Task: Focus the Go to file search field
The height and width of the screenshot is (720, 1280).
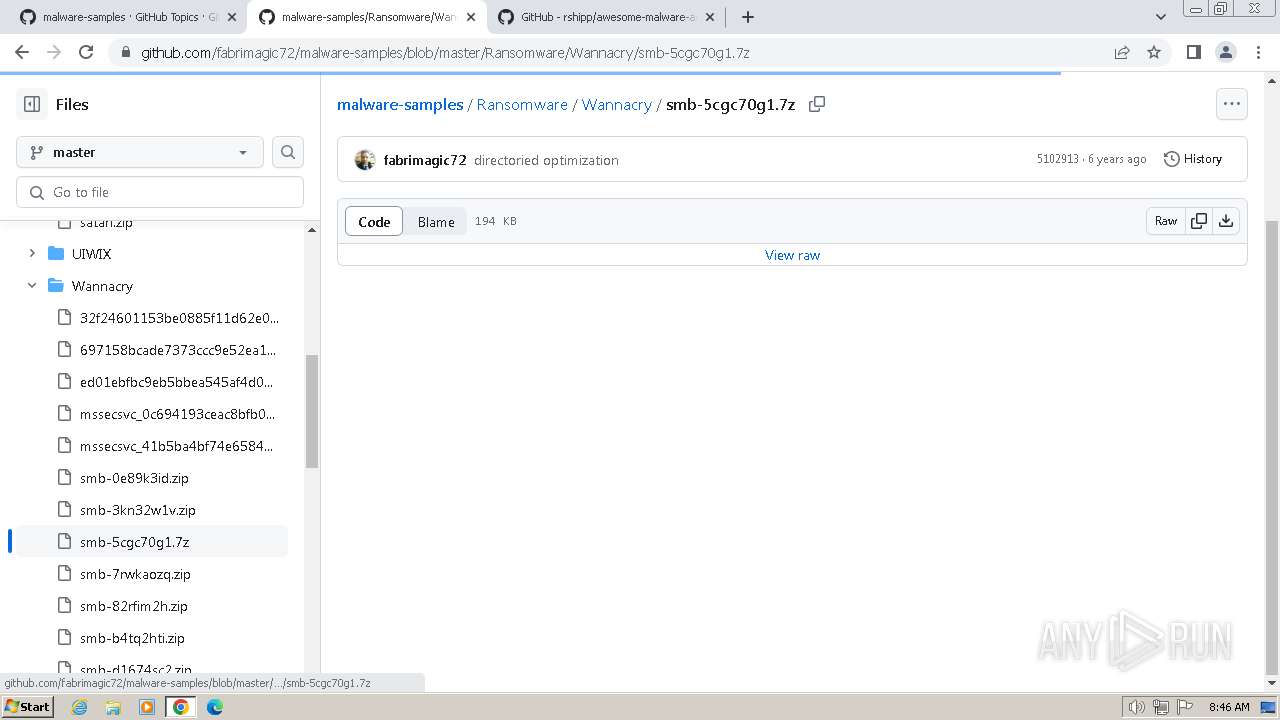Action: pos(160,192)
